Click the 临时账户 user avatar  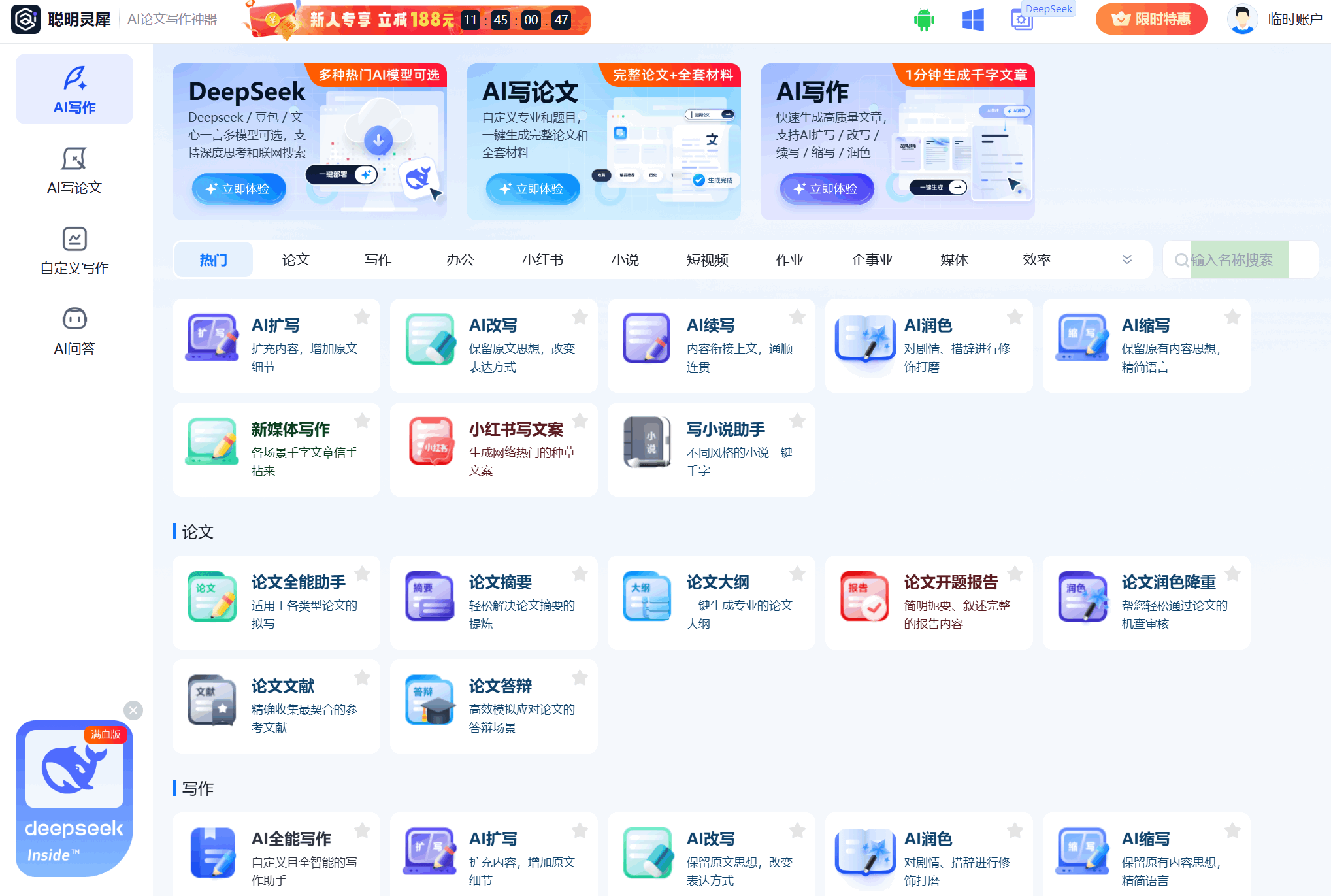point(1242,20)
